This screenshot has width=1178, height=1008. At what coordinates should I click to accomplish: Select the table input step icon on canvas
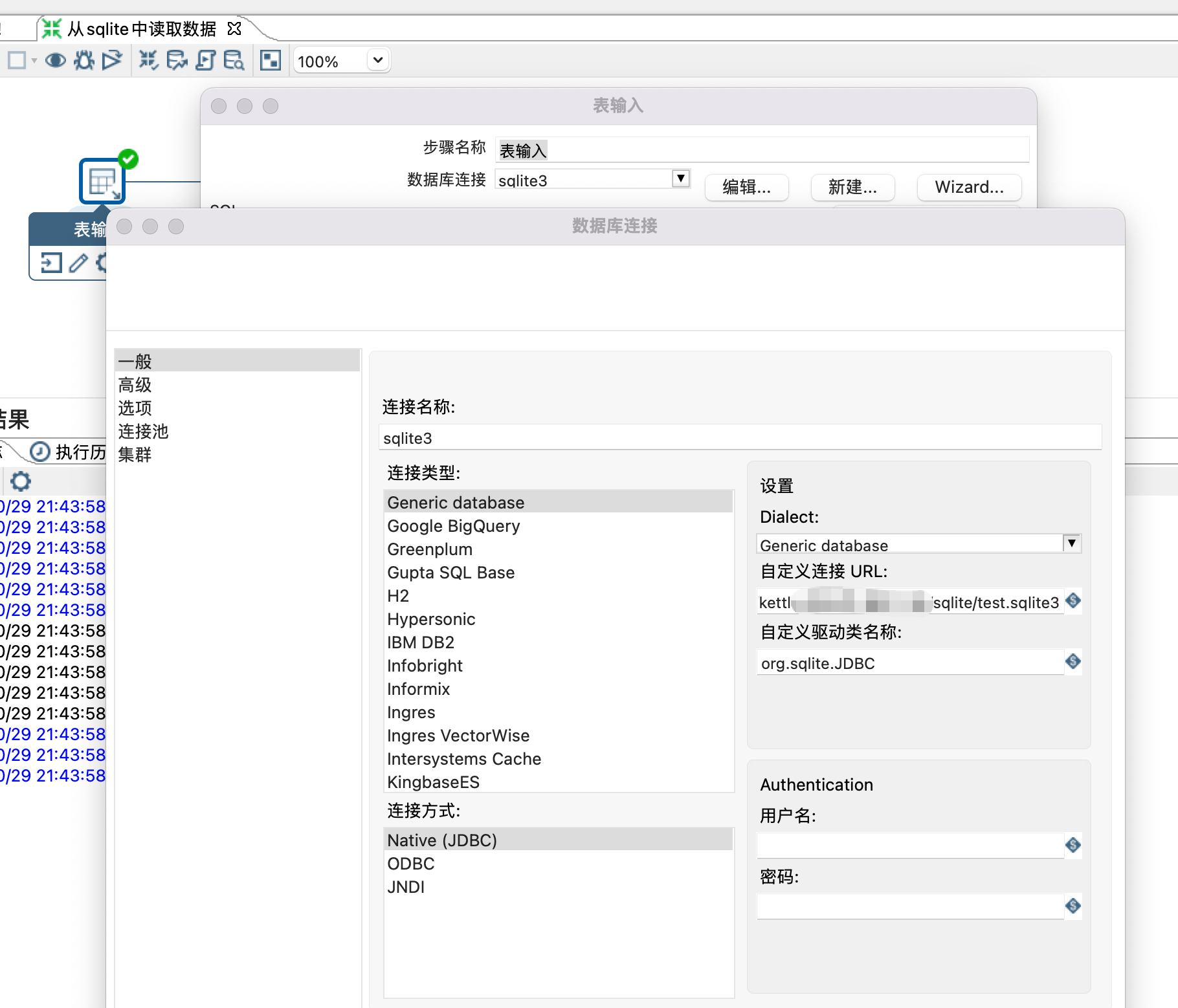pyautogui.click(x=102, y=182)
